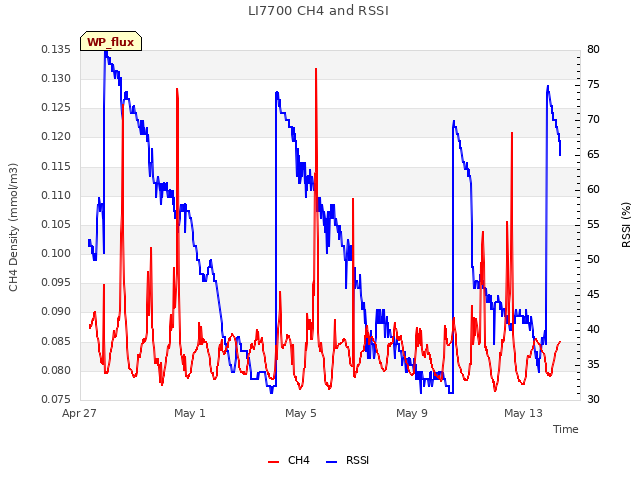Click the 0.085 left axis value
The height and width of the screenshot is (480, 640).
(x=56, y=341)
